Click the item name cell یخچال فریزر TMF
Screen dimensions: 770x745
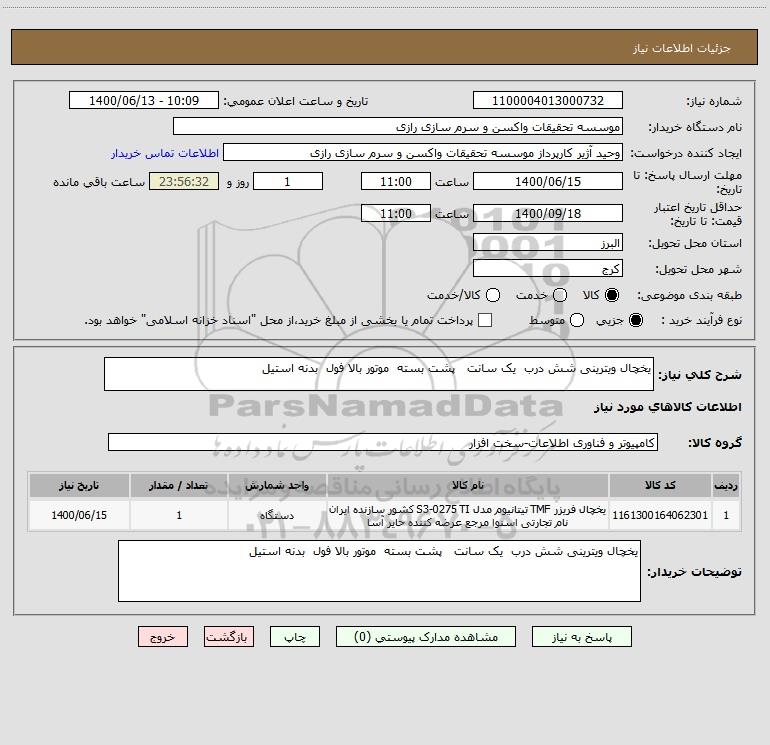coord(468,515)
